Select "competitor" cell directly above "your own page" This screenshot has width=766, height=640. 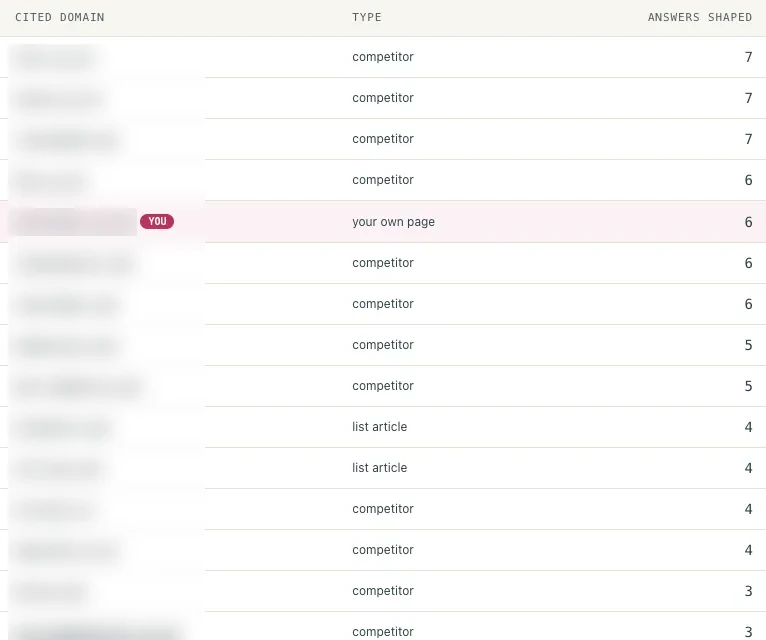(x=383, y=180)
